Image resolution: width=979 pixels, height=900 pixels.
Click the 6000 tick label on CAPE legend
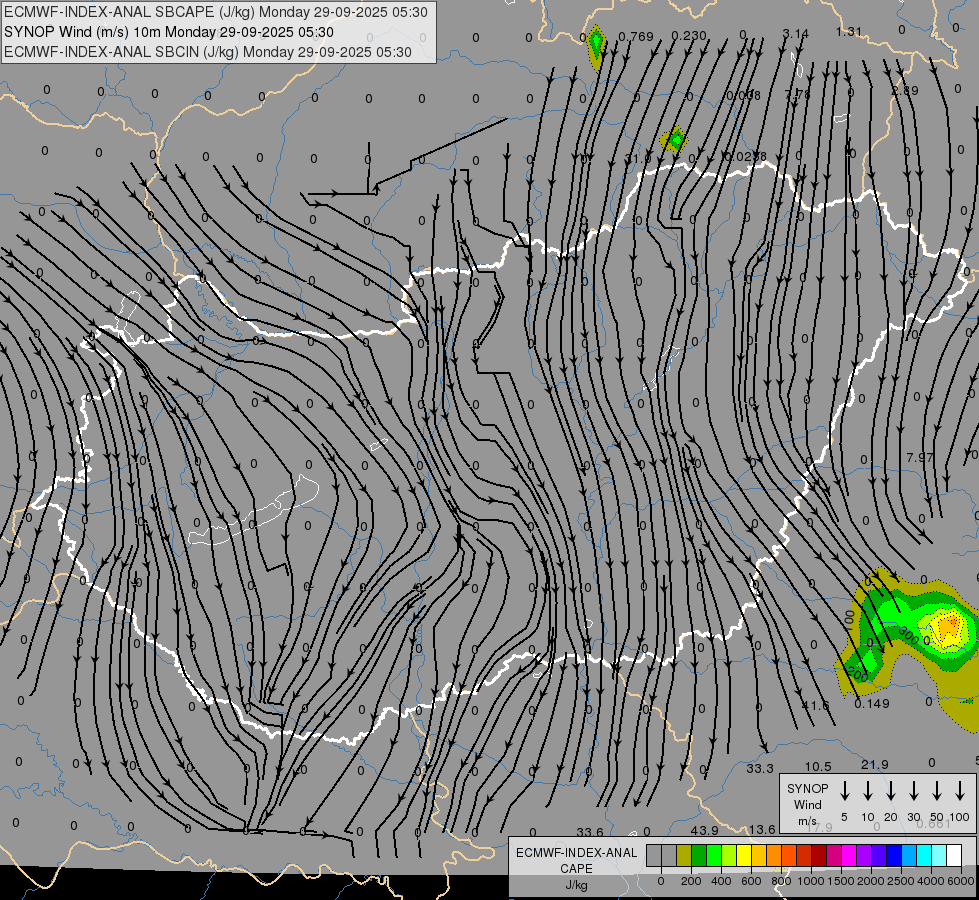961,881
